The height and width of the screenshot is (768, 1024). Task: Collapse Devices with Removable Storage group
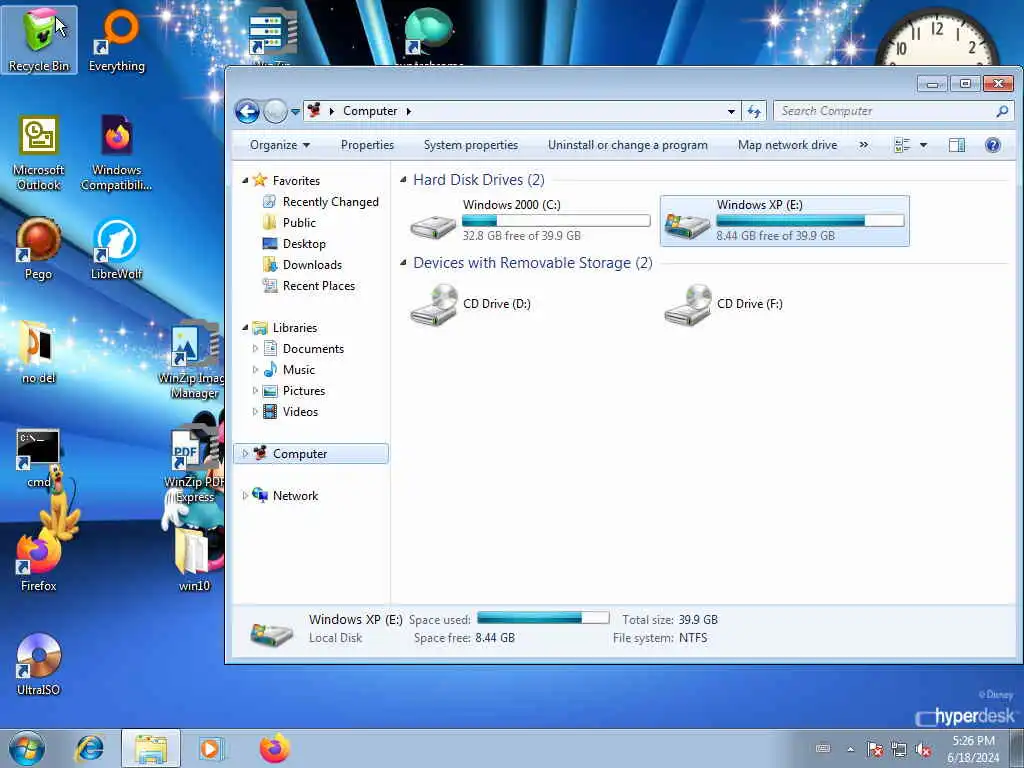pos(403,263)
